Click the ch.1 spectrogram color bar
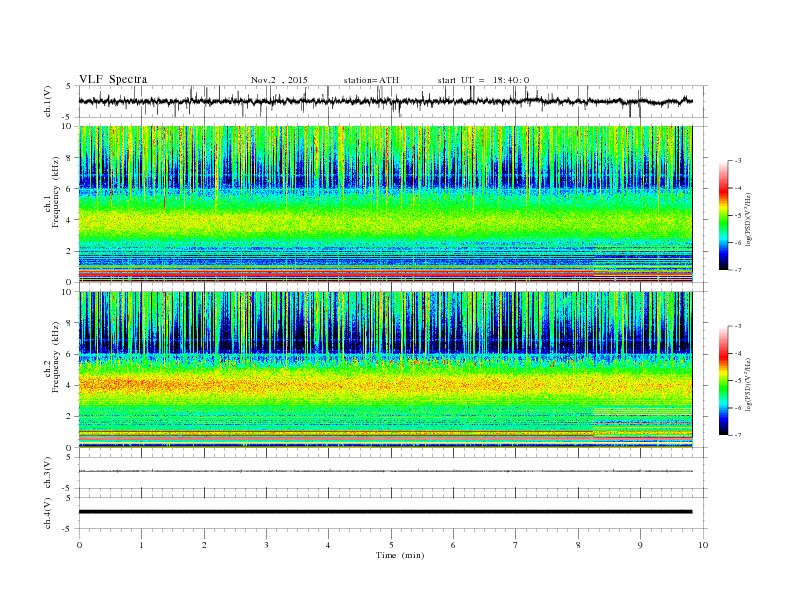 (x=723, y=215)
